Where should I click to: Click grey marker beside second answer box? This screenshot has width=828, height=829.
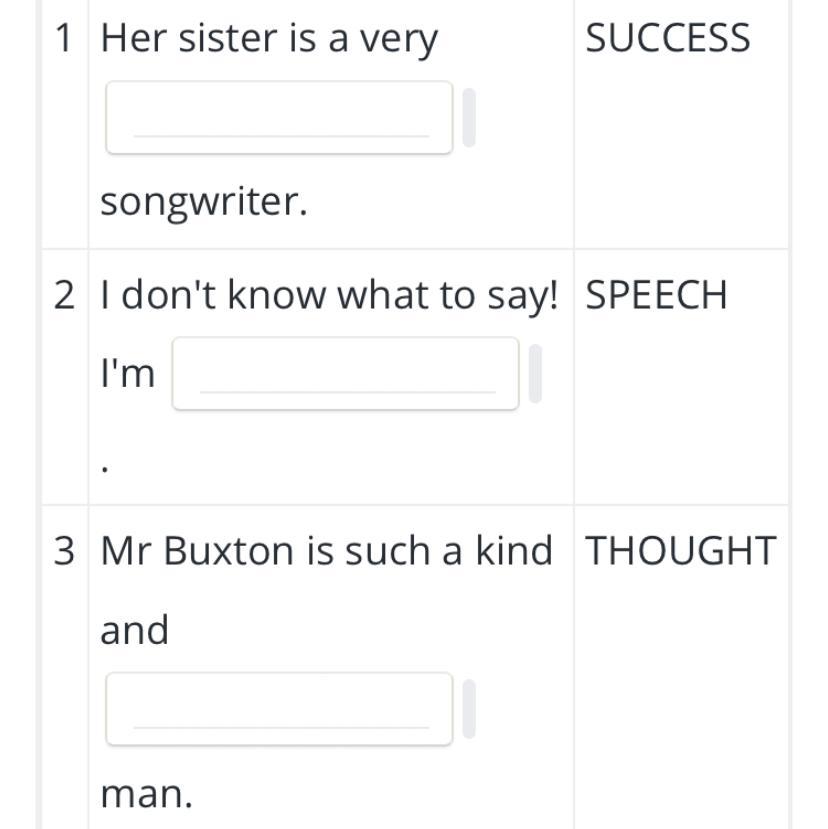[x=535, y=374]
